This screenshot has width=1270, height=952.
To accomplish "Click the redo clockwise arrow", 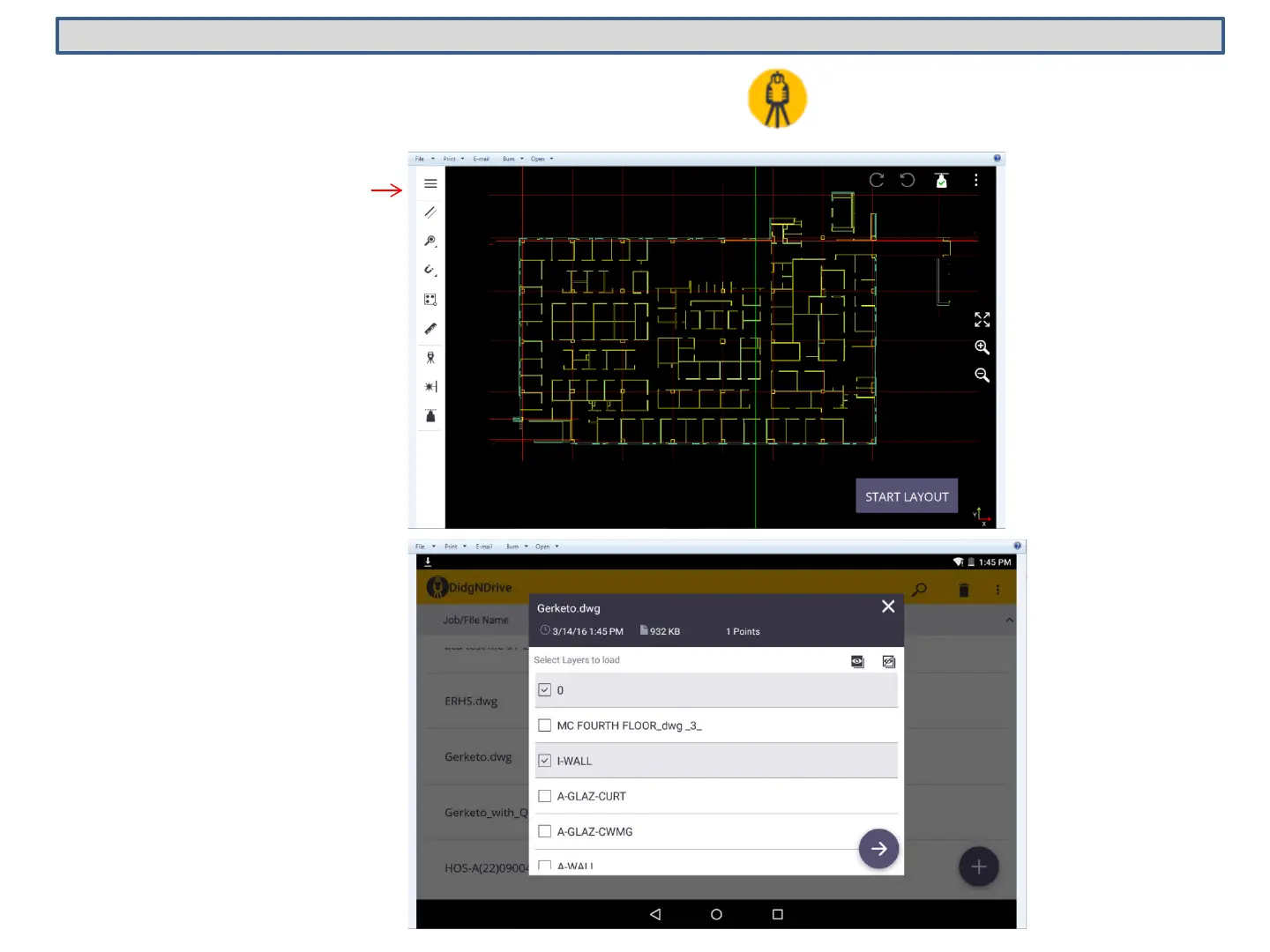I will click(x=877, y=180).
